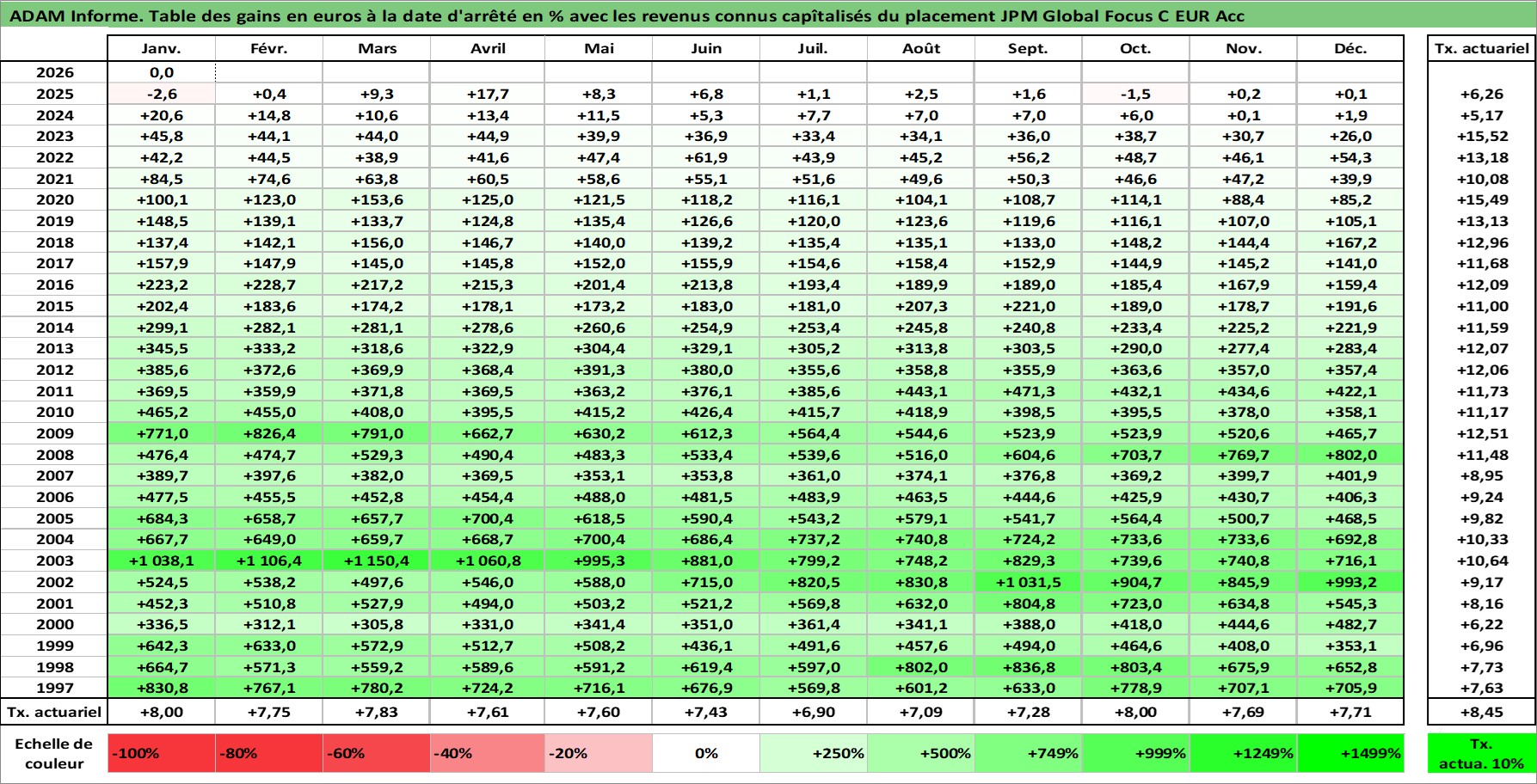1537x784 pixels.
Task: Click the -100% red color scale swatch
Action: [x=162, y=753]
